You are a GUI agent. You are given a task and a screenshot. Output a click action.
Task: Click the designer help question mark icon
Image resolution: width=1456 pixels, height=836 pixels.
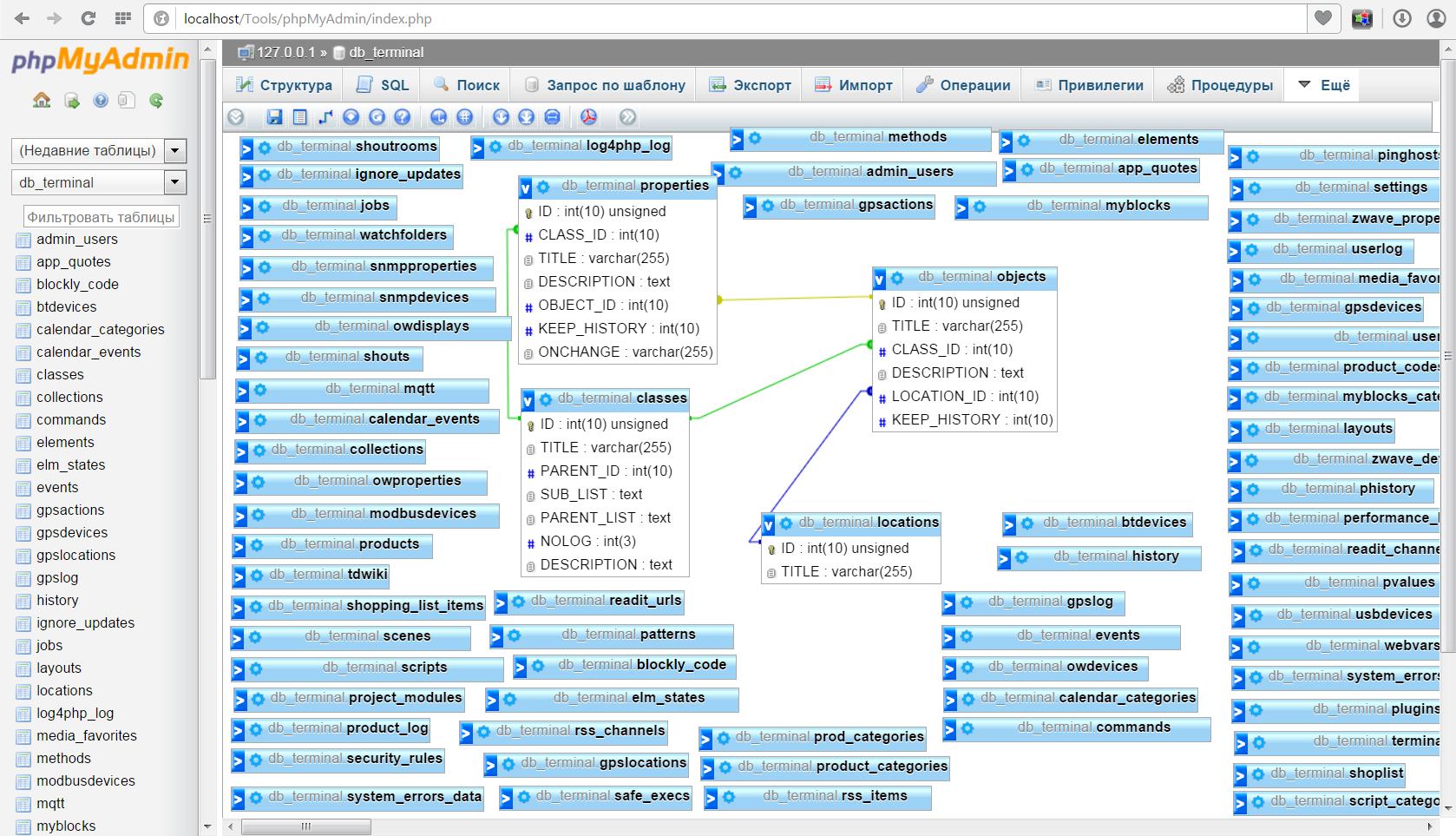point(403,117)
